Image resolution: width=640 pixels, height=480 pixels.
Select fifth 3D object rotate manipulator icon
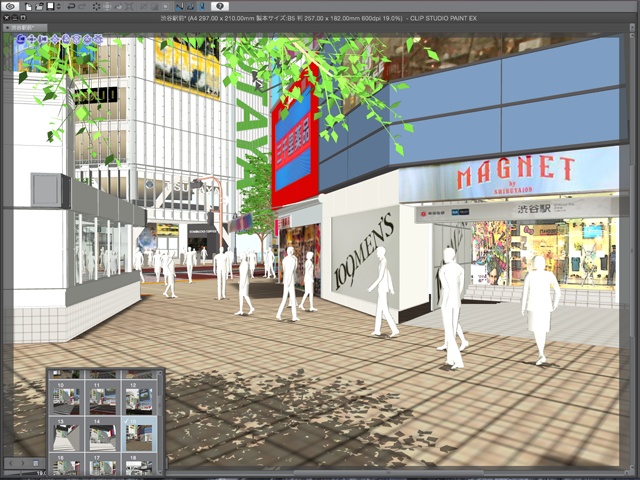[65, 39]
